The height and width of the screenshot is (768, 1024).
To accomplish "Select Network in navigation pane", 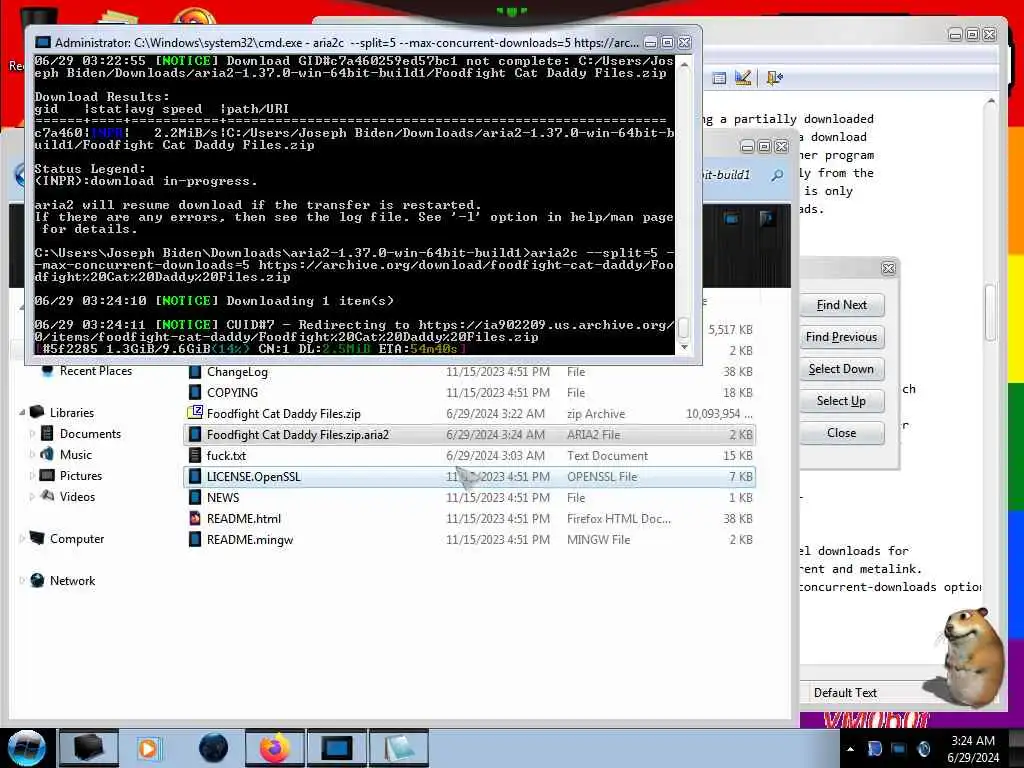I will (x=72, y=581).
